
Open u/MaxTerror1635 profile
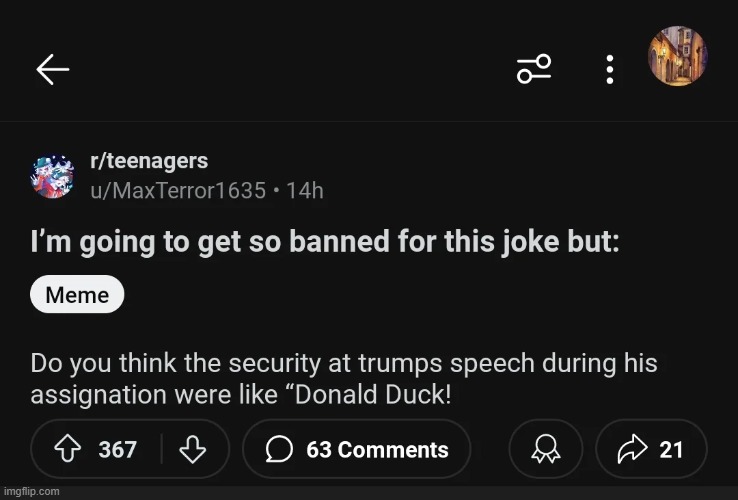[x=178, y=189]
